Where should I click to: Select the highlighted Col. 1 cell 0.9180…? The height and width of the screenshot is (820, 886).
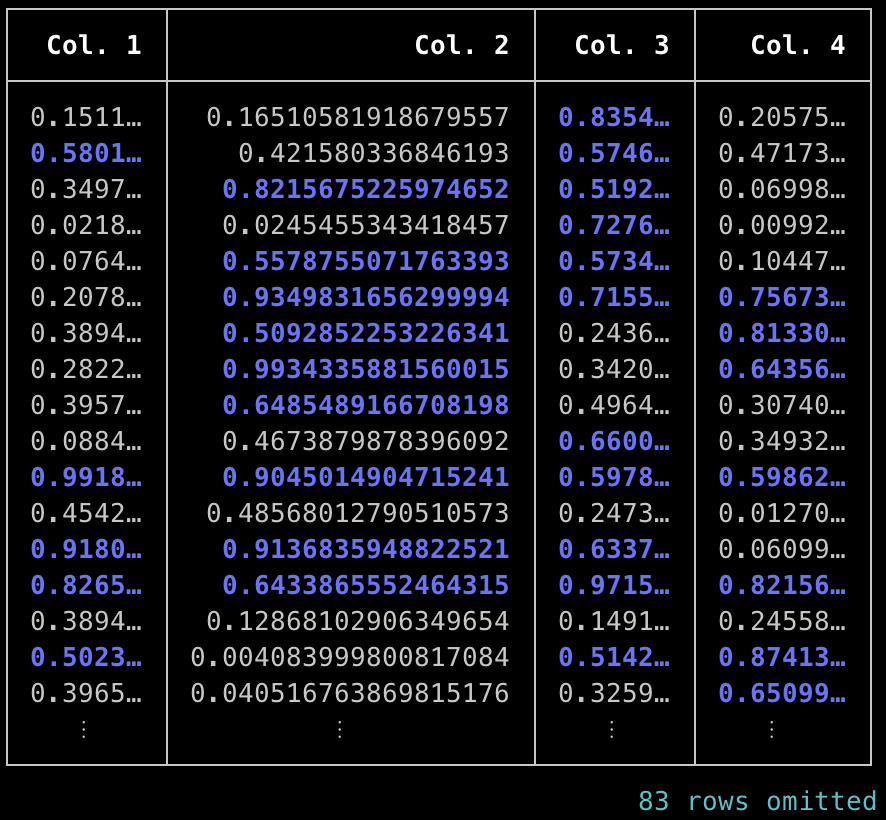click(86, 549)
